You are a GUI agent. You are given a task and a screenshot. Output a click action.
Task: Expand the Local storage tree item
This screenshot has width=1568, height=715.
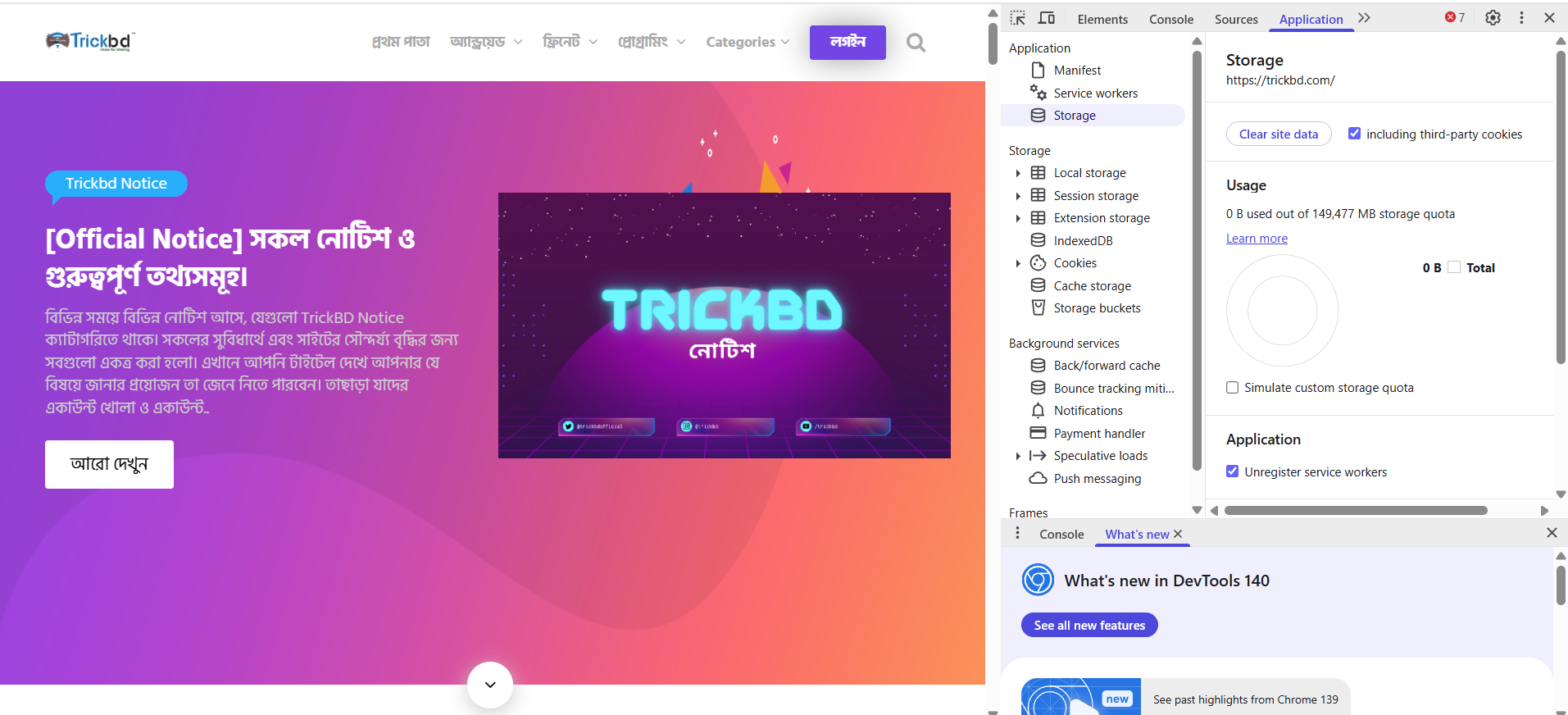pyautogui.click(x=1018, y=173)
